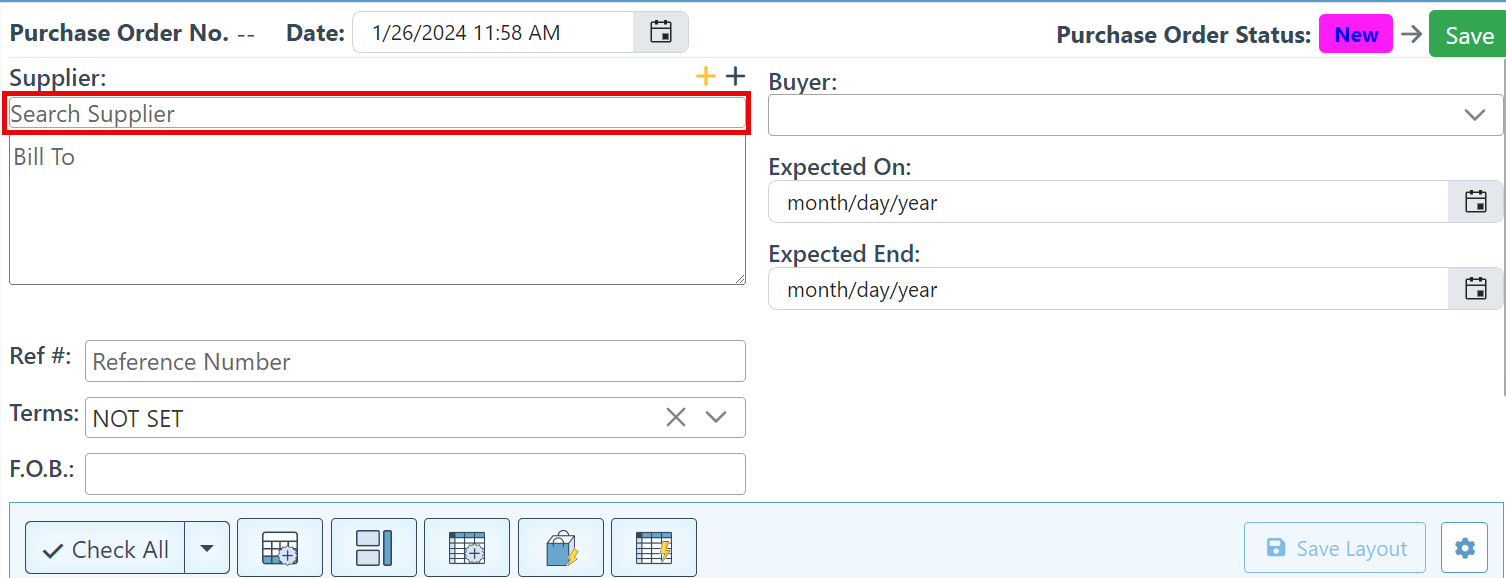Click the shopping bag lightning icon
Image resolution: width=1506 pixels, height=578 pixels.
pyautogui.click(x=561, y=548)
